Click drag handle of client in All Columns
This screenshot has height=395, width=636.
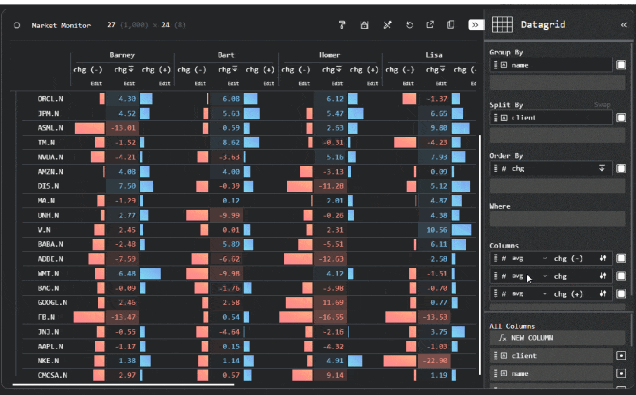495,356
